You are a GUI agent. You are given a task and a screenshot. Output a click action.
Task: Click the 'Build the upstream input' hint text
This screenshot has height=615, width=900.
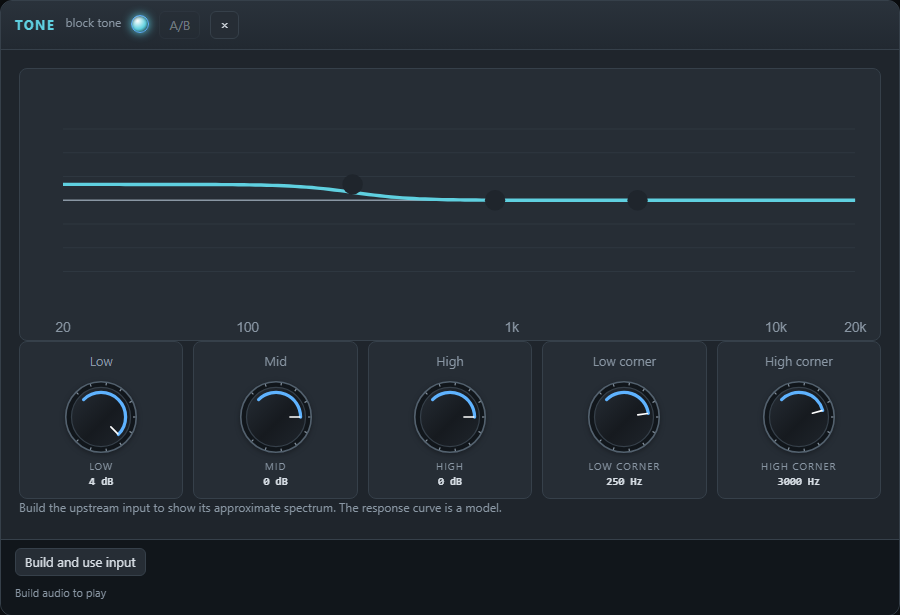point(261,508)
